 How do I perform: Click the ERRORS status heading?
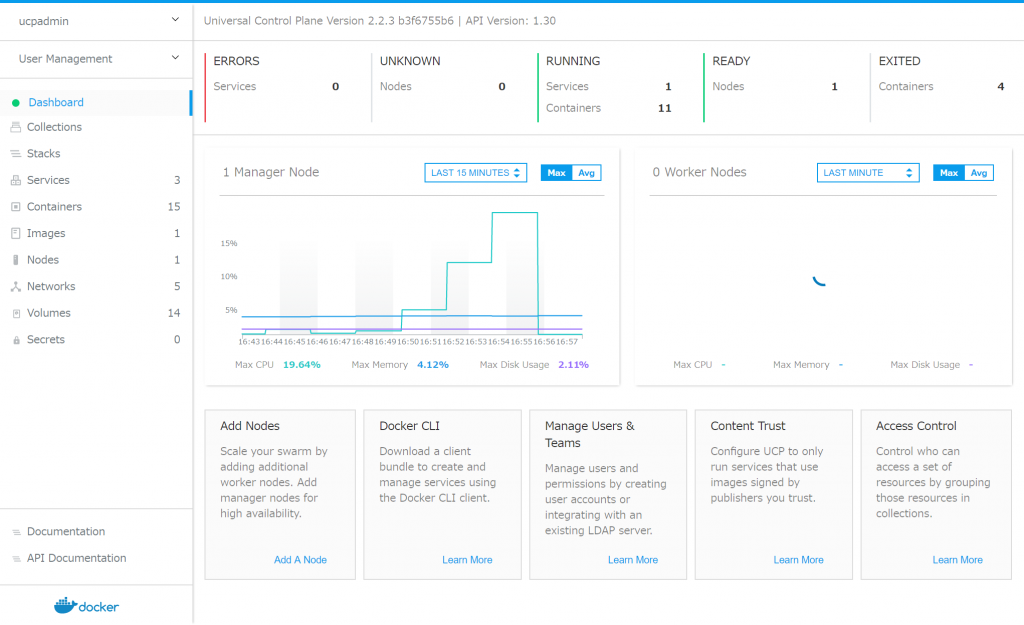pos(236,61)
